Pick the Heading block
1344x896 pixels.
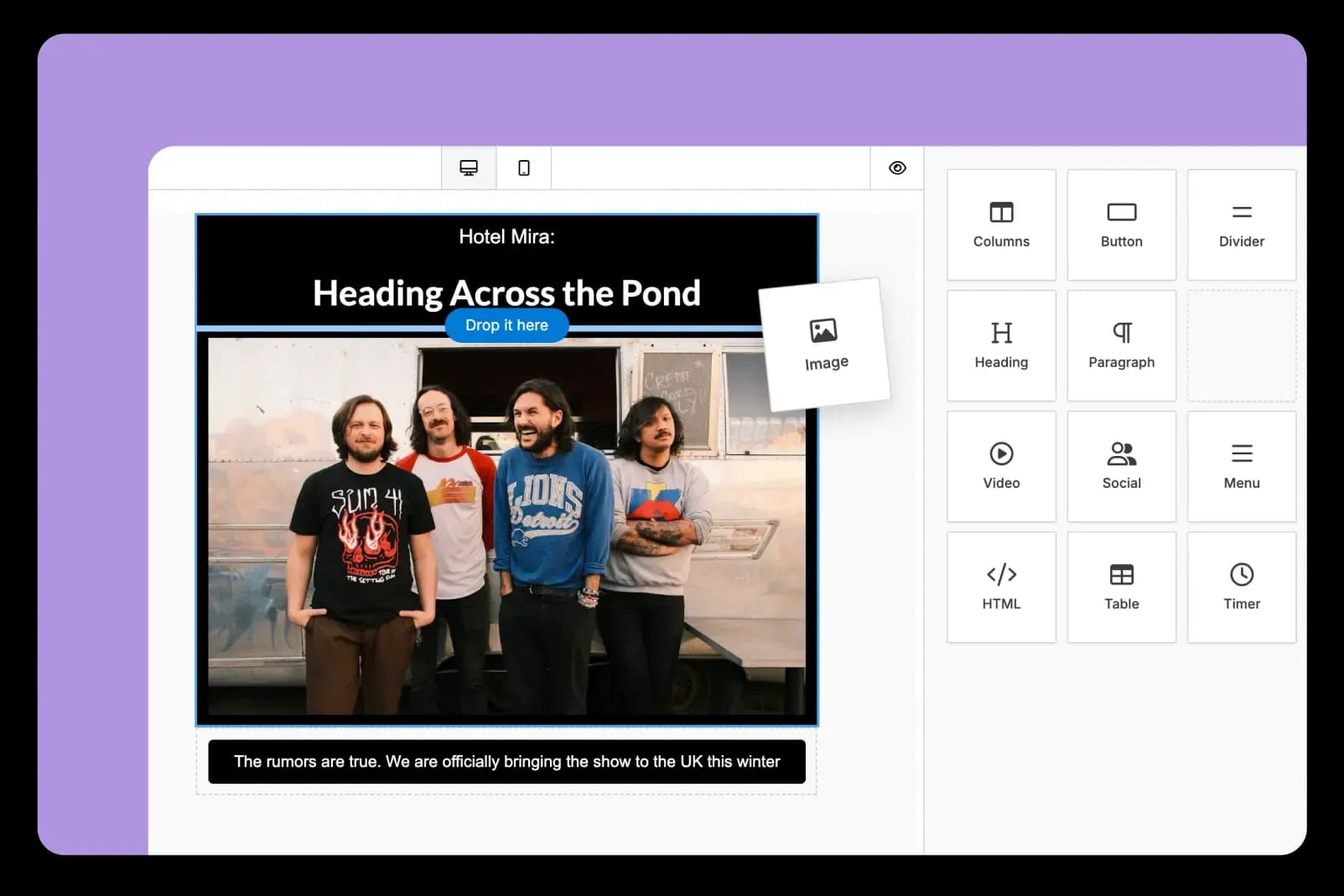tap(1001, 345)
